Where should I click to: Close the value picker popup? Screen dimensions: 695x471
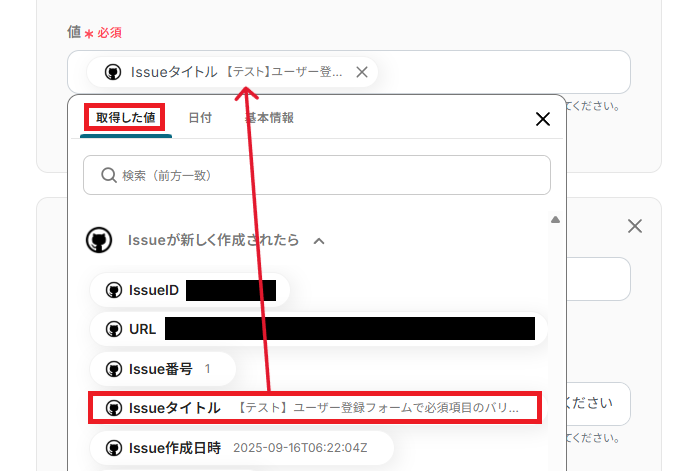pyautogui.click(x=543, y=119)
